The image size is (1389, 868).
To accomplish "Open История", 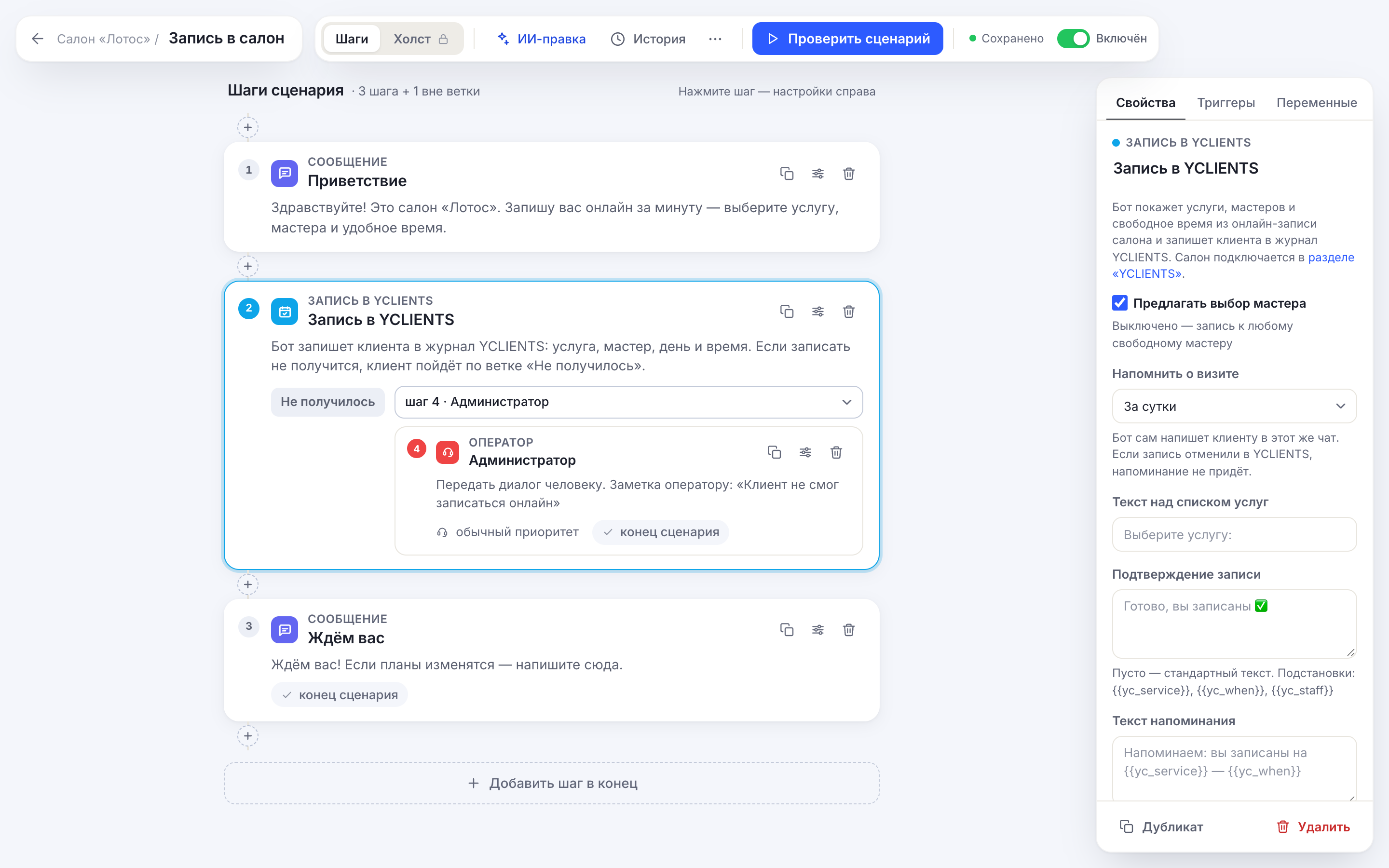I will pos(648,39).
